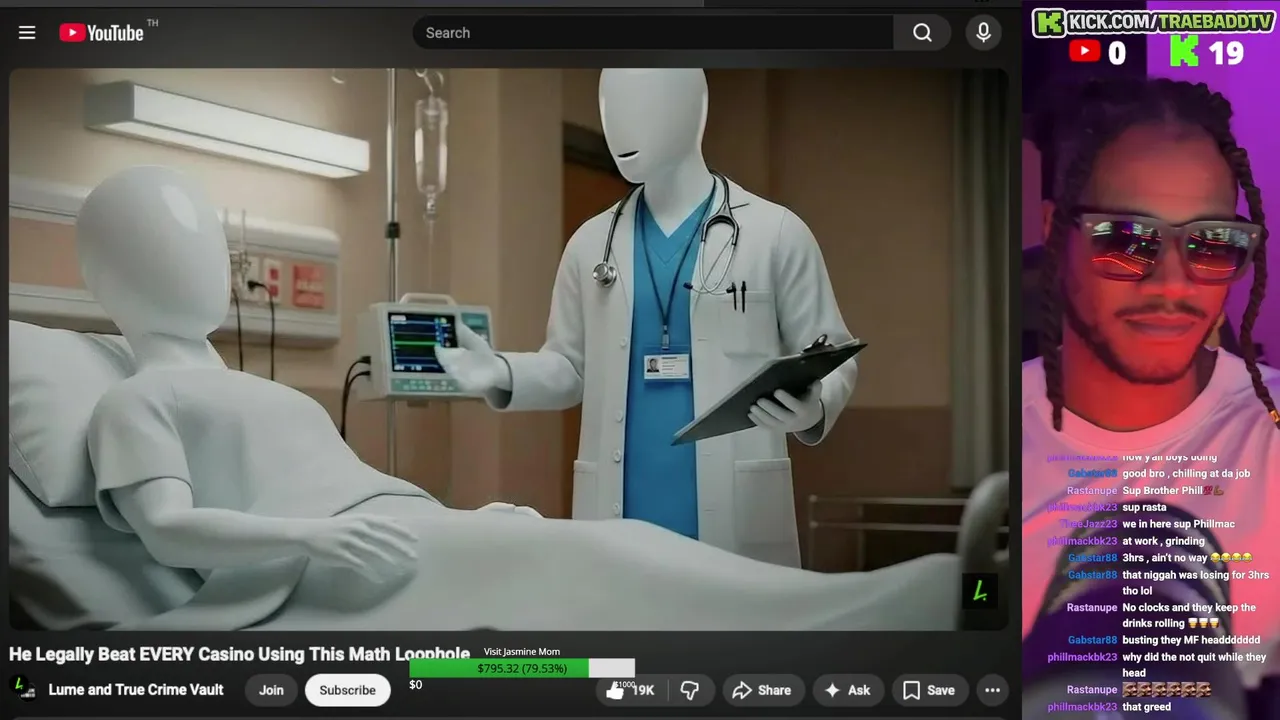This screenshot has height=720, width=1280.
Task: Click the Search input field
Action: 653,33
